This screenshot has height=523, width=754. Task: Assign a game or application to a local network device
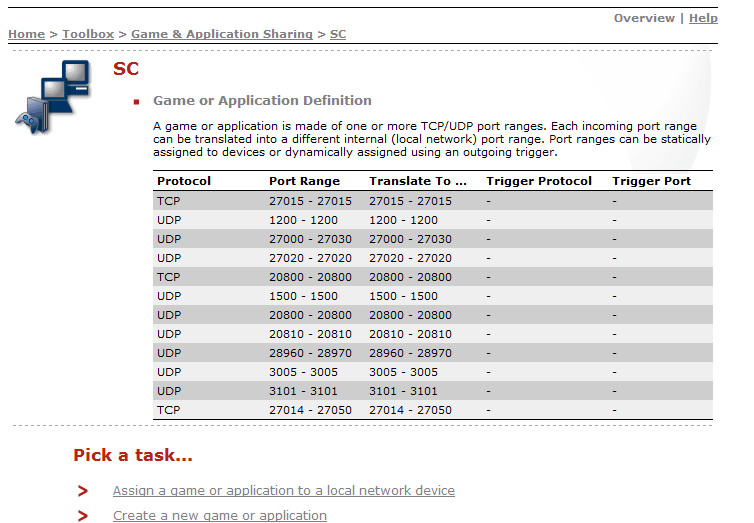click(283, 491)
